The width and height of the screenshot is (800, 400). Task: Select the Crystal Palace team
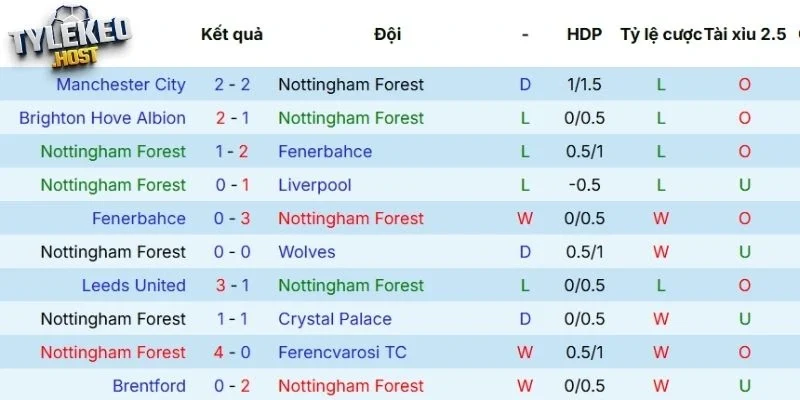coord(335,319)
